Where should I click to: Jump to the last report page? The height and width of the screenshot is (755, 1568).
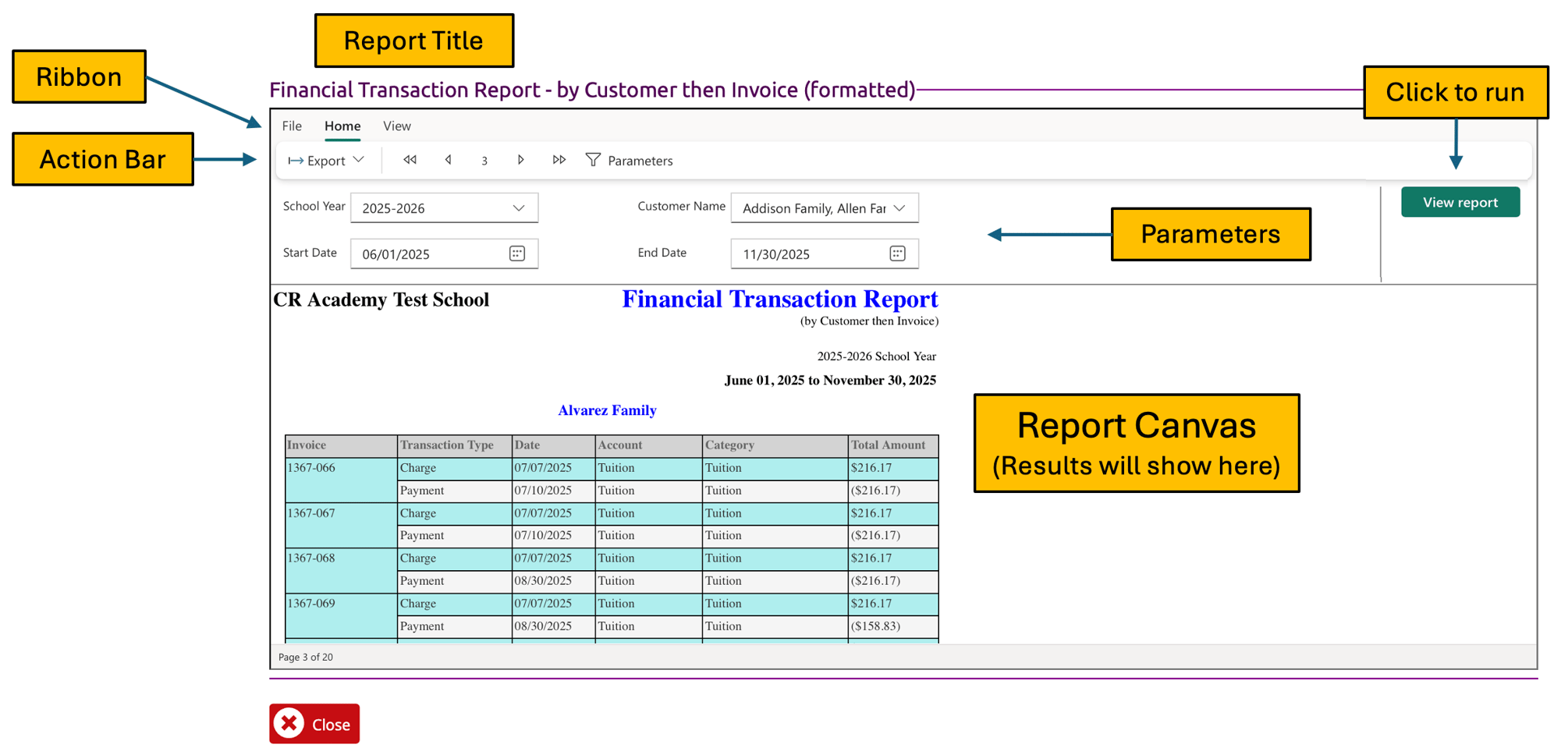(x=559, y=160)
